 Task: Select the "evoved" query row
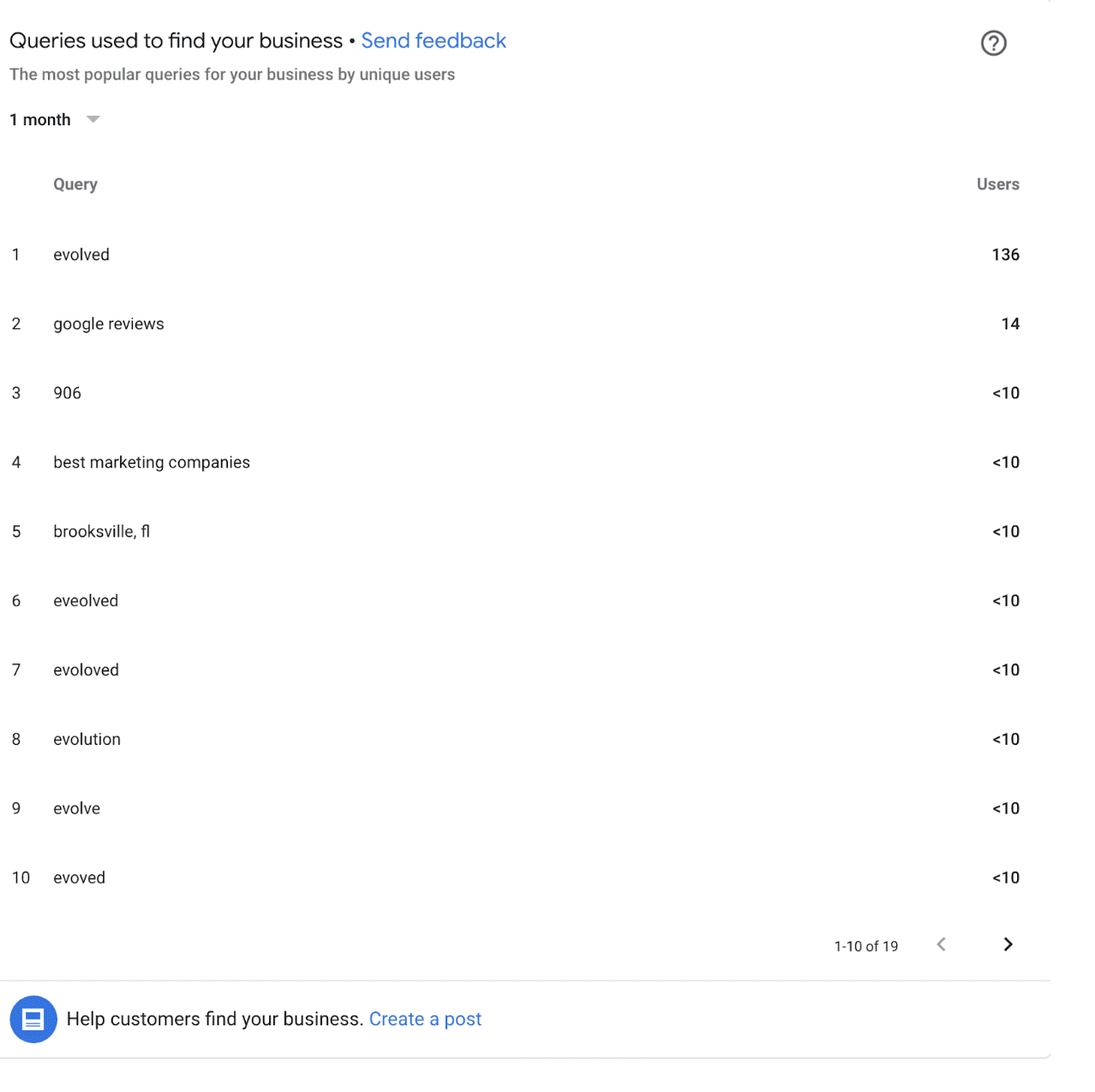(515, 878)
